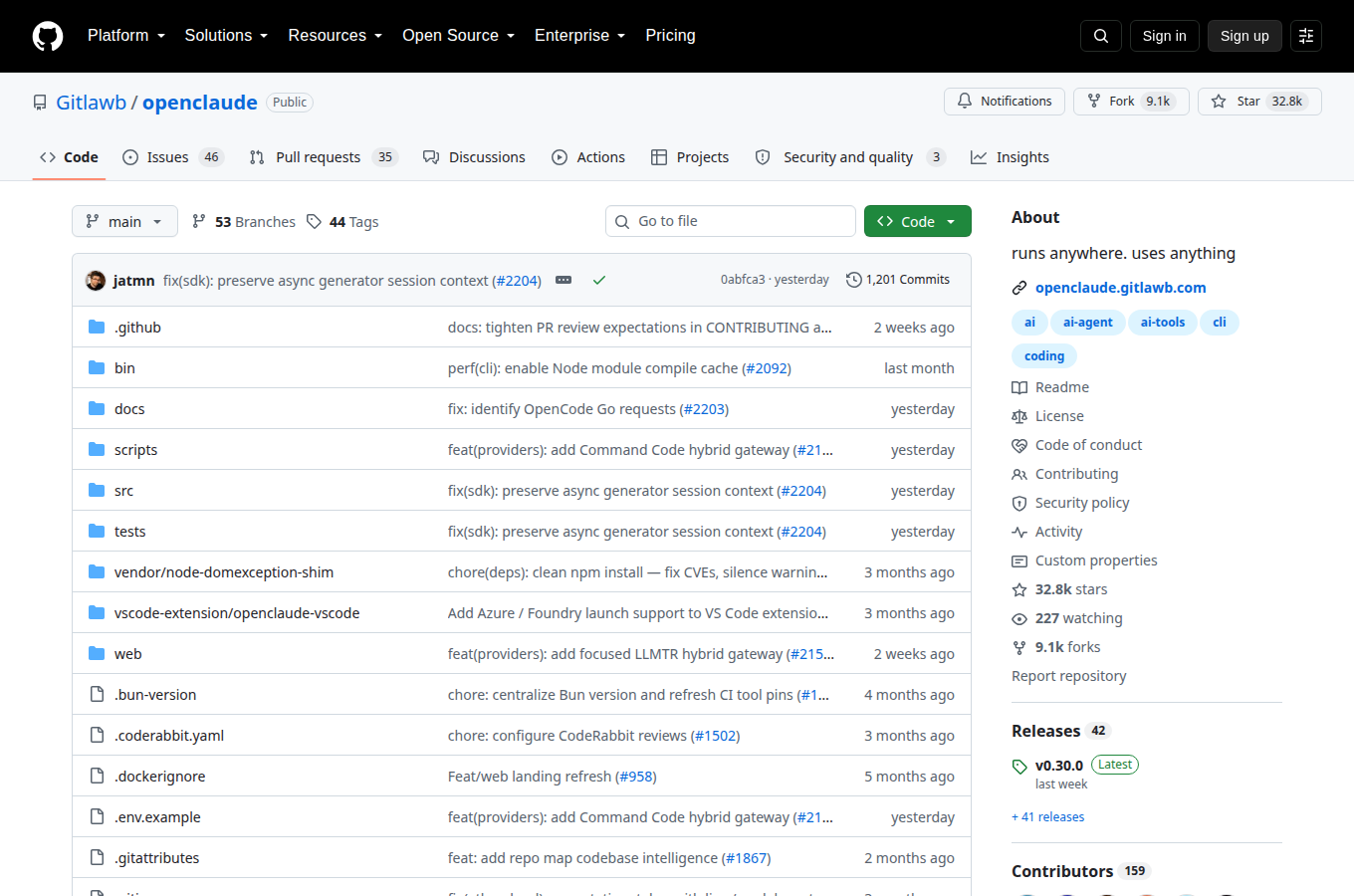
Task: Open the Solutions dropdown menu
Action: pos(226,35)
